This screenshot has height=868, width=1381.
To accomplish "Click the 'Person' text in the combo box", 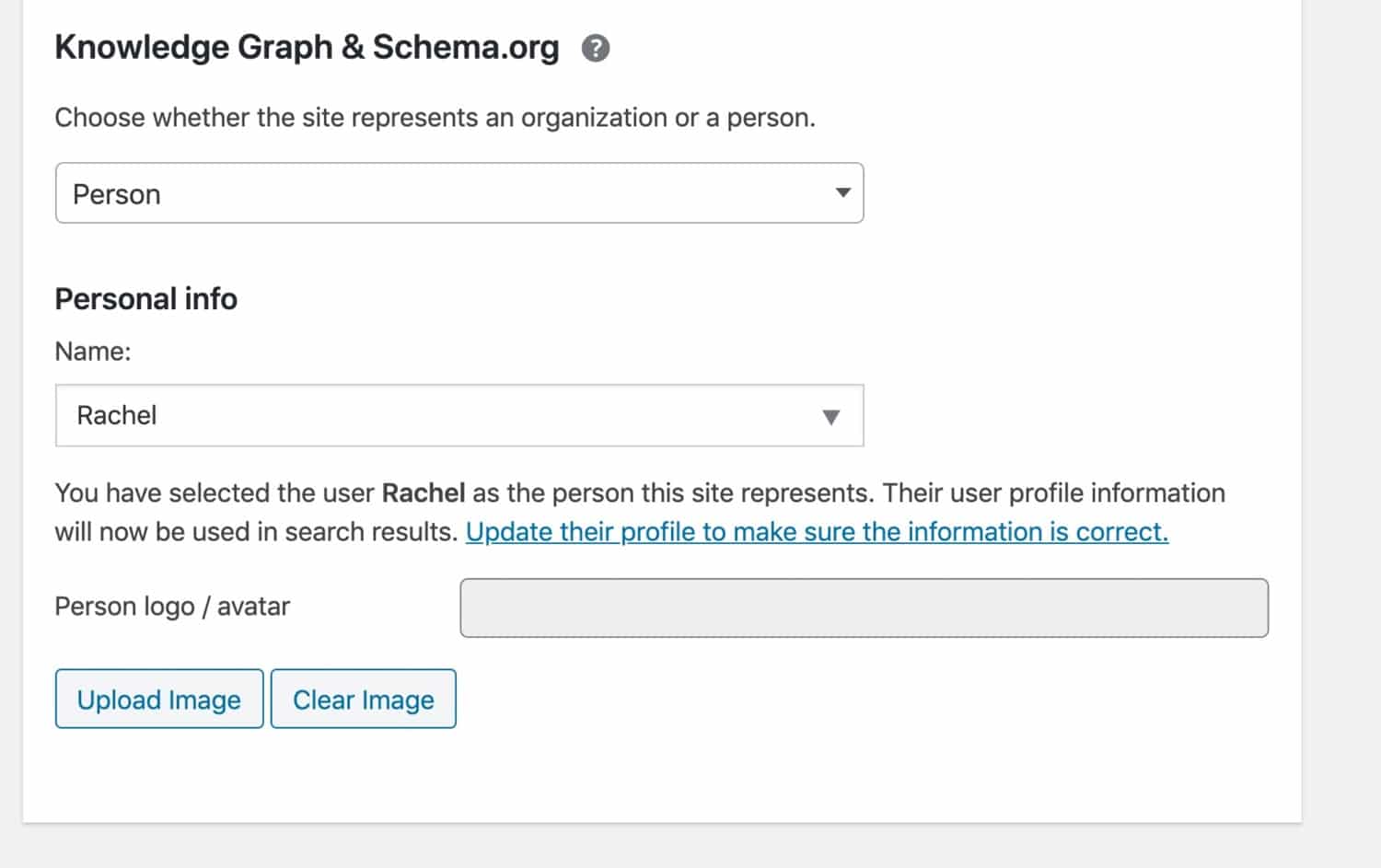I will pos(117,193).
